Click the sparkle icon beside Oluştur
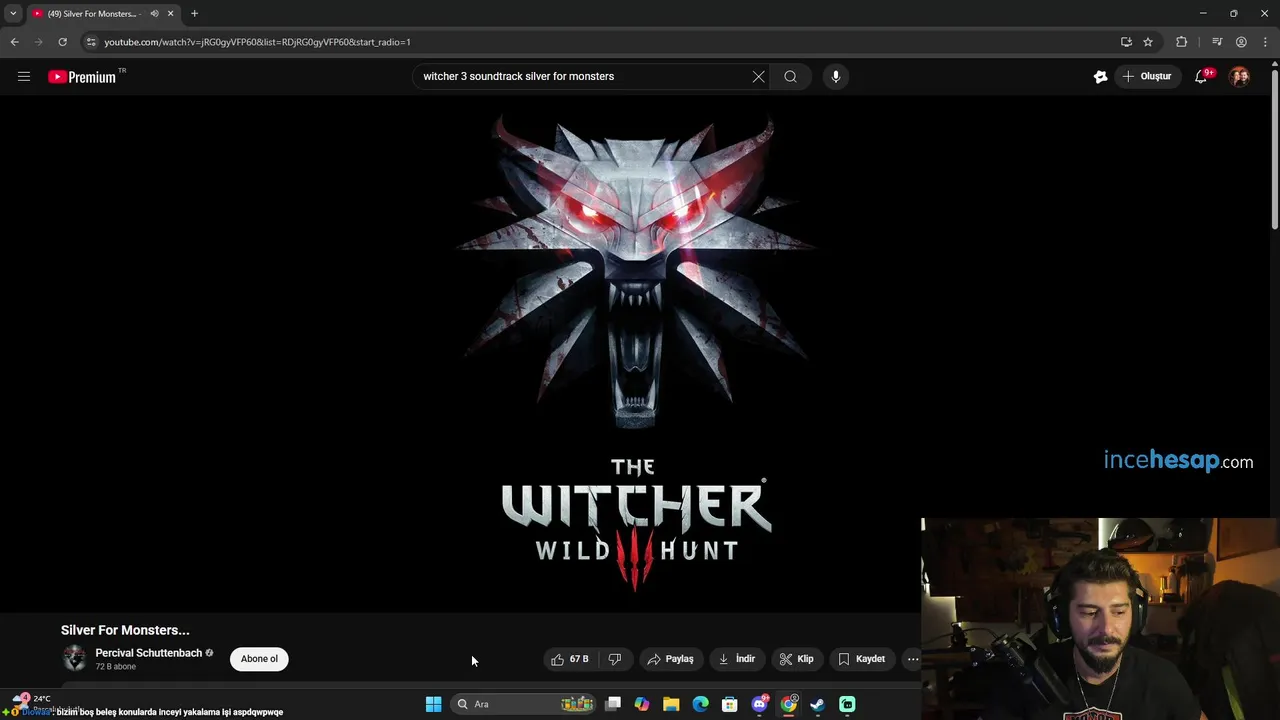 pyautogui.click(x=1100, y=76)
